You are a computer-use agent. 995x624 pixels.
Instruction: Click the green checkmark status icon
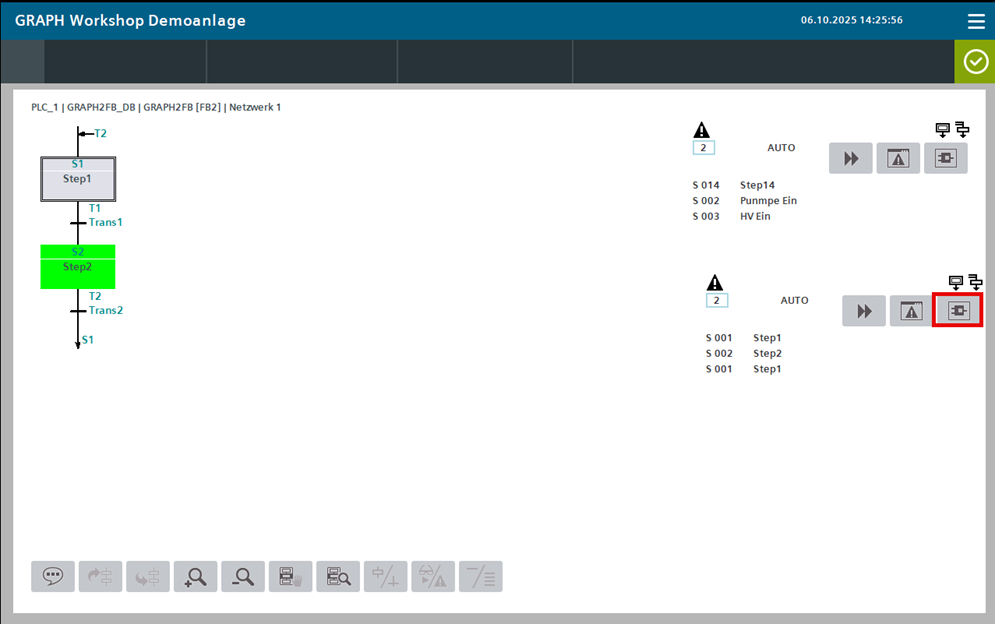(x=975, y=62)
